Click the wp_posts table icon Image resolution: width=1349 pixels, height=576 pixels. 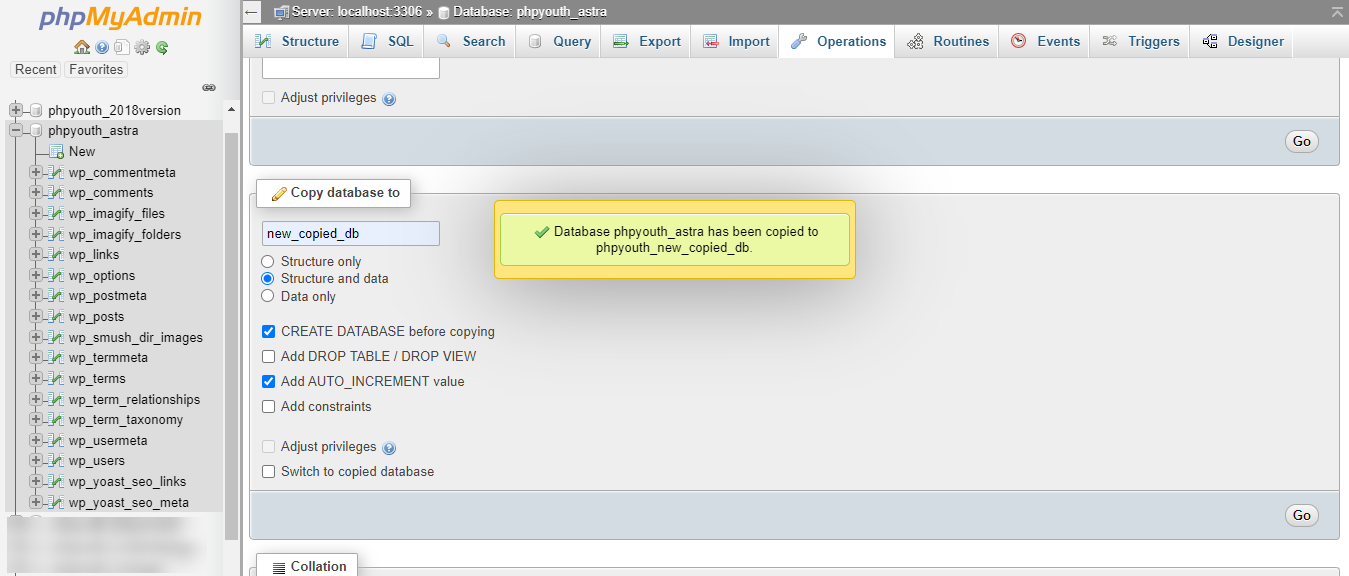pos(56,316)
